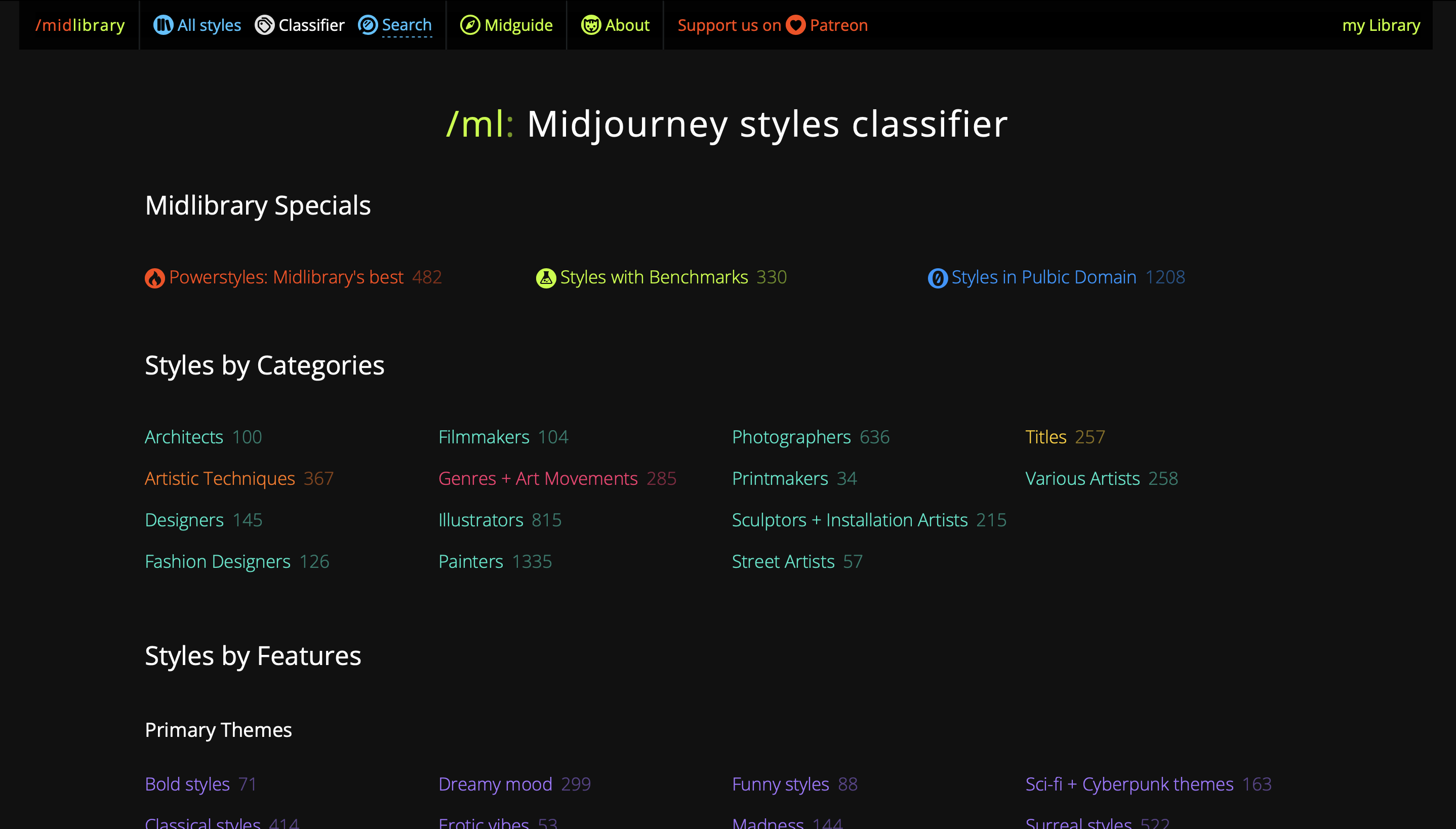Viewport: 1456px width, 829px height.
Task: Open Sci-fi + Cyberpunk themes link
Action: click(1128, 784)
